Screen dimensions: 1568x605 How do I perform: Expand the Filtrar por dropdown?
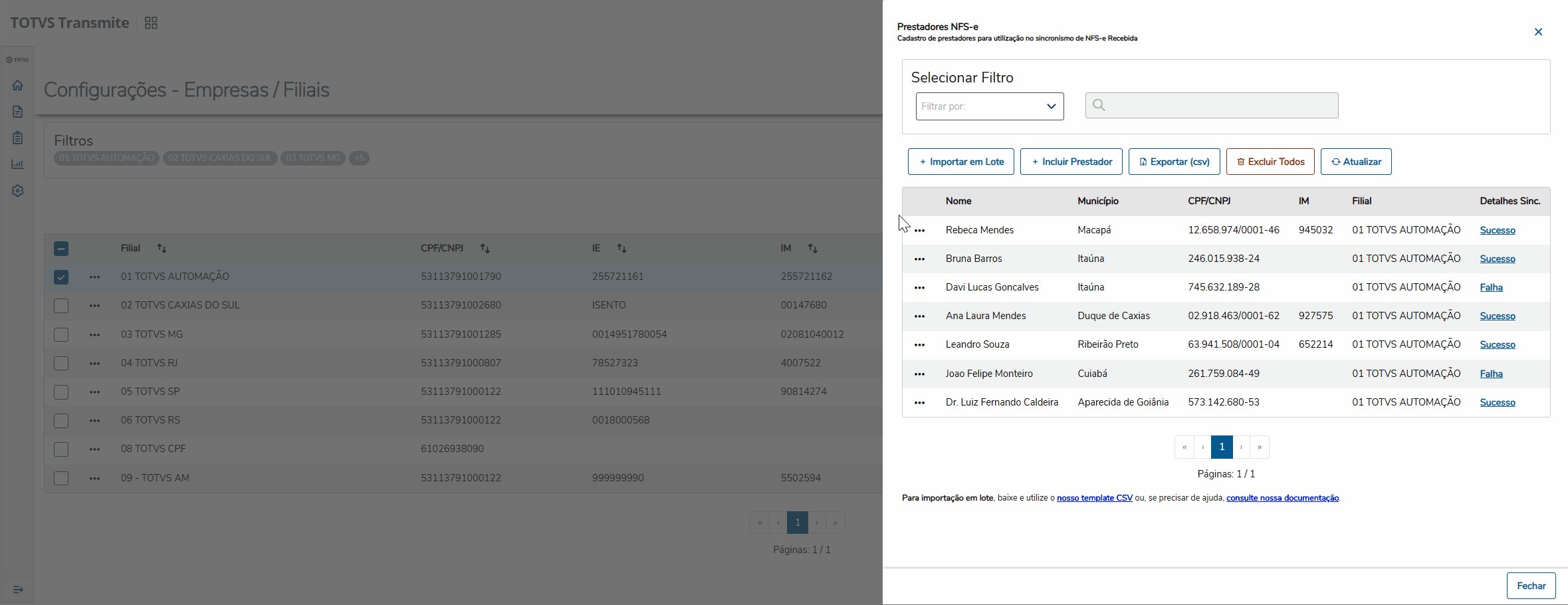point(989,106)
